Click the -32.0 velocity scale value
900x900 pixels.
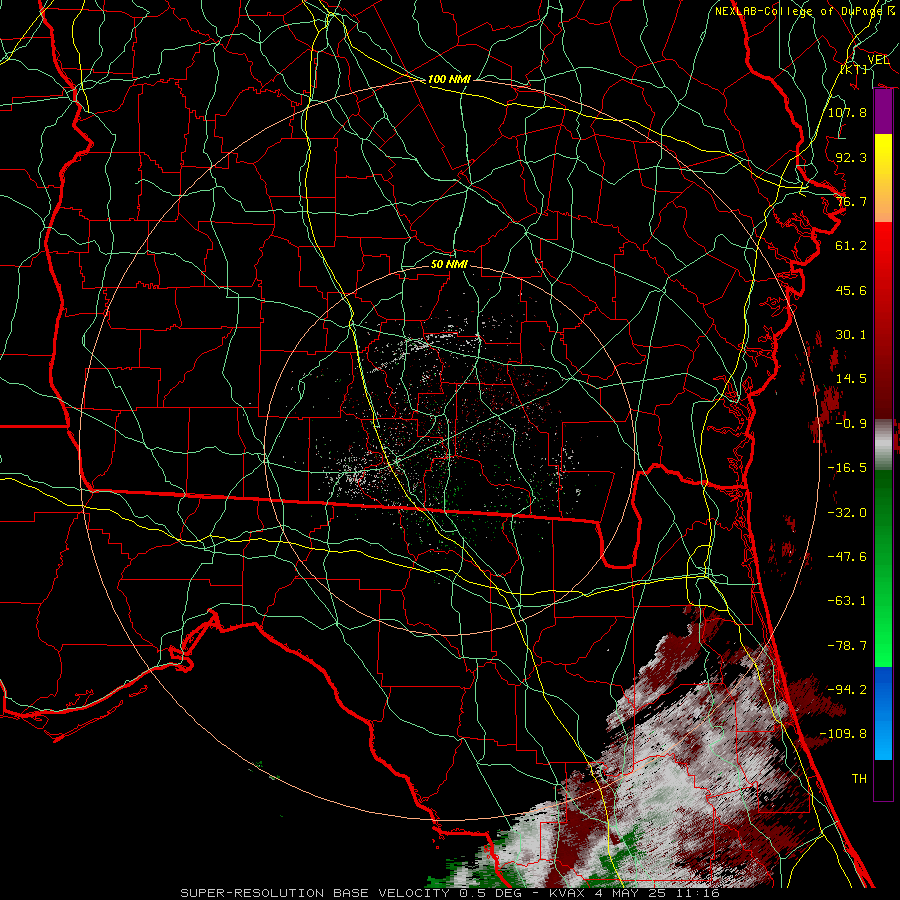click(x=847, y=513)
